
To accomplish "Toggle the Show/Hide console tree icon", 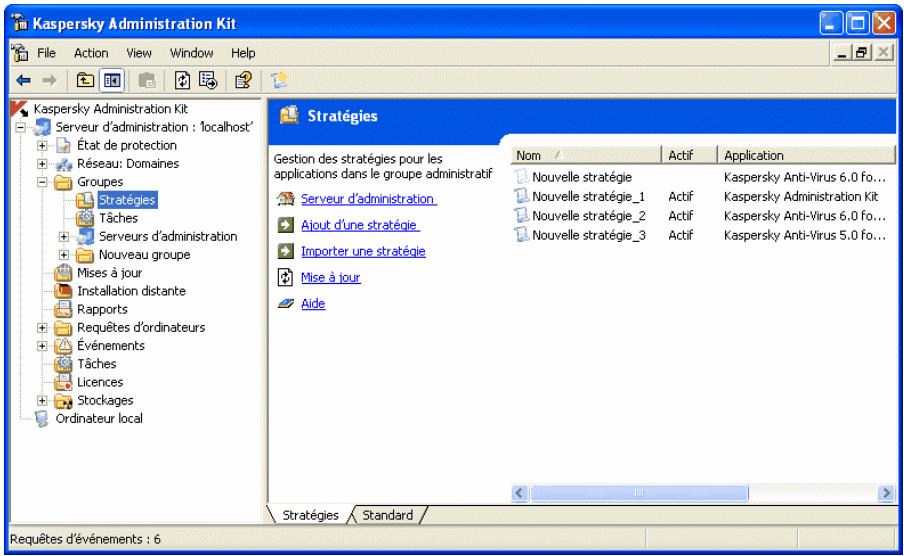I will pyautogui.click(x=112, y=80).
